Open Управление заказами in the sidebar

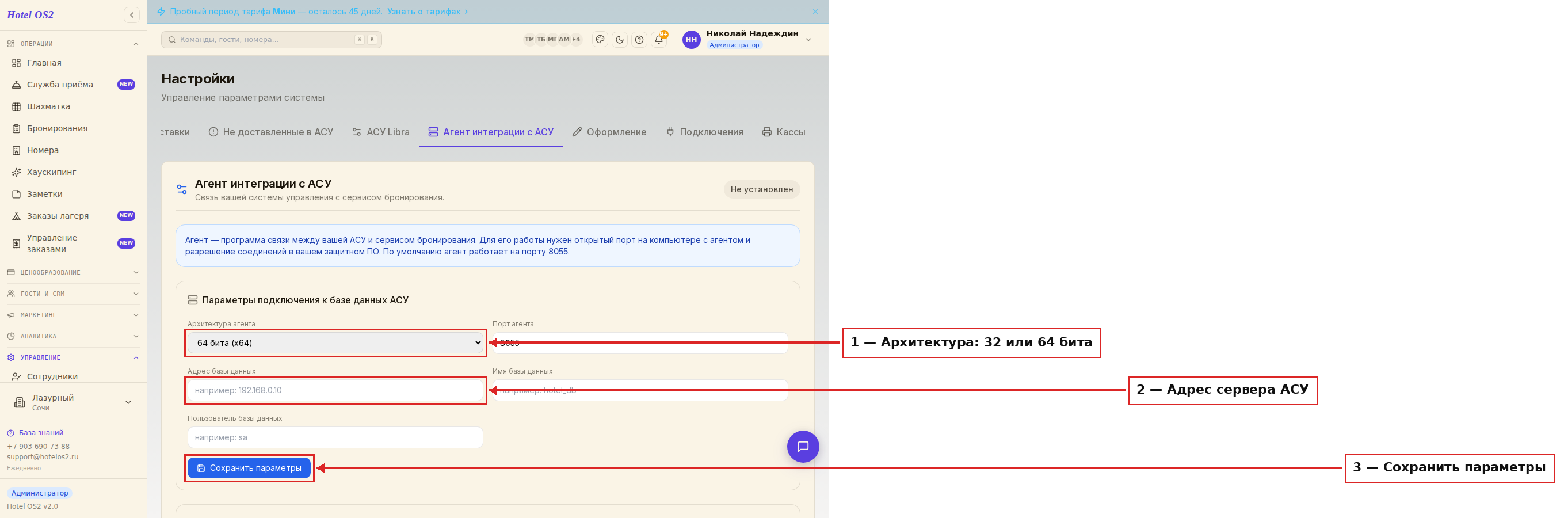point(74,243)
